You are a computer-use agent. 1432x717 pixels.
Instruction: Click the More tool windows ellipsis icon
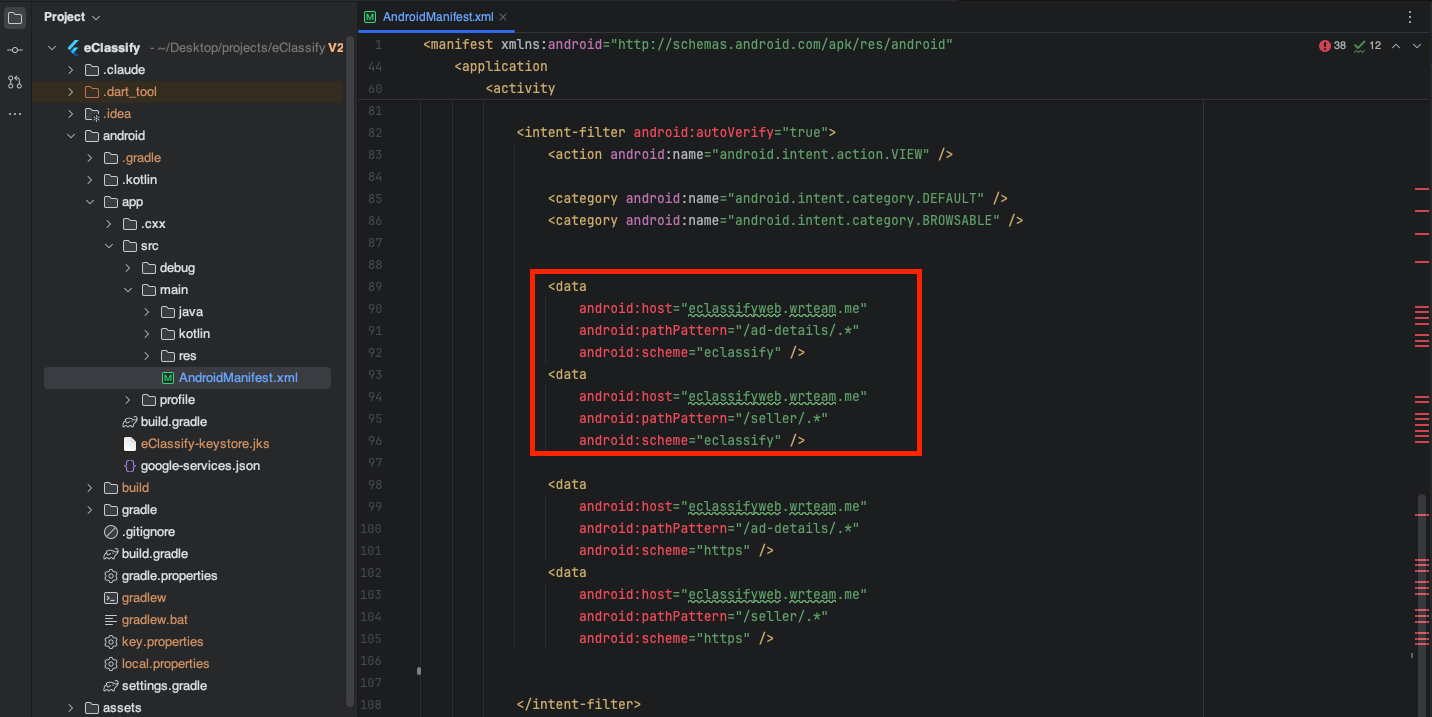click(14, 114)
